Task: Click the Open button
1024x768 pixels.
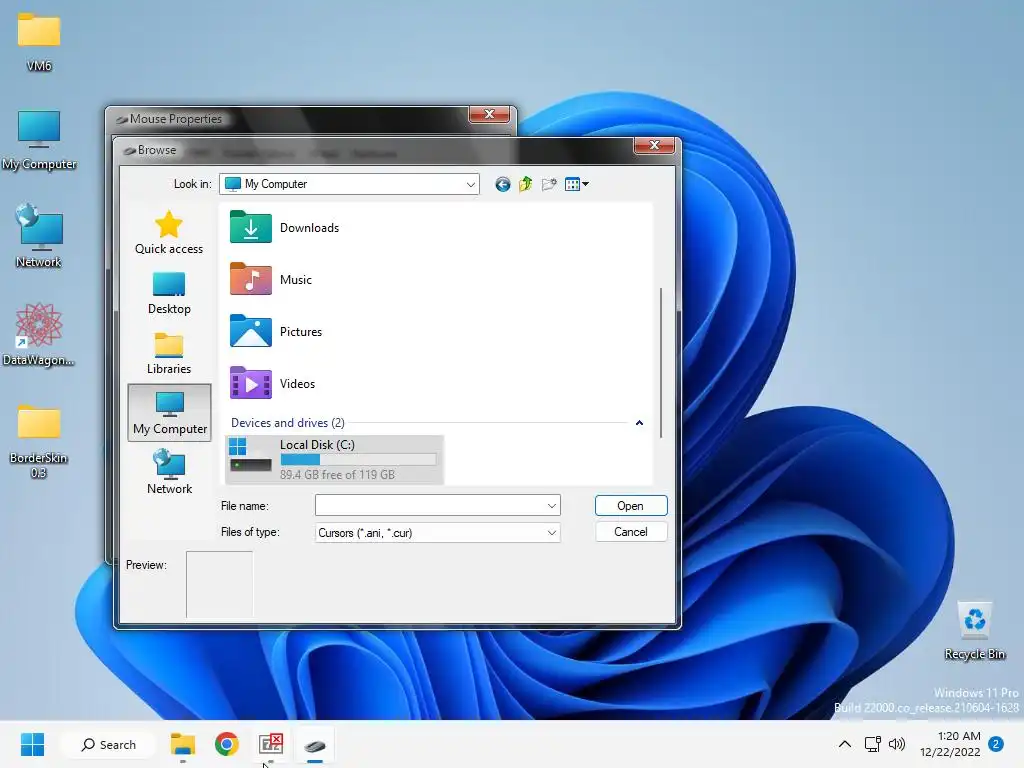Action: (x=631, y=505)
